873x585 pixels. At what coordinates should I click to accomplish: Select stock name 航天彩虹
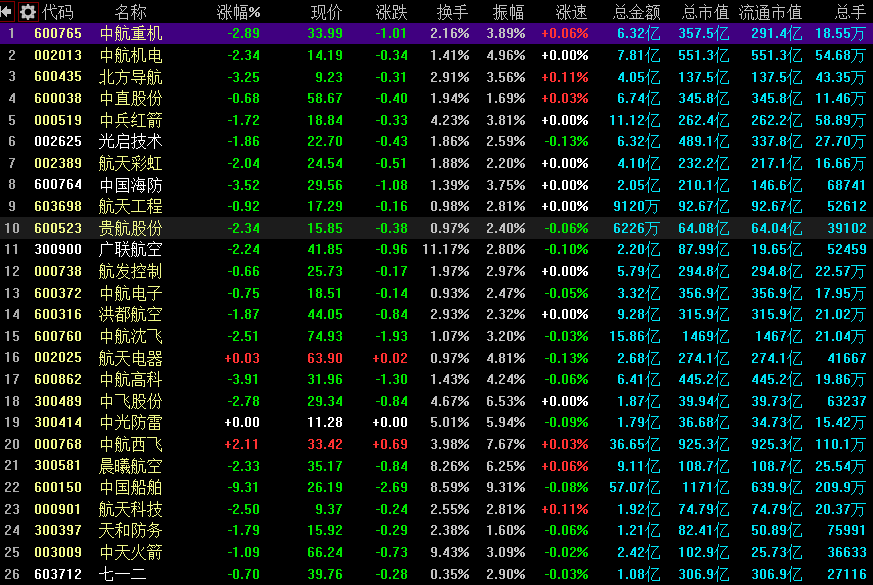coord(131,163)
